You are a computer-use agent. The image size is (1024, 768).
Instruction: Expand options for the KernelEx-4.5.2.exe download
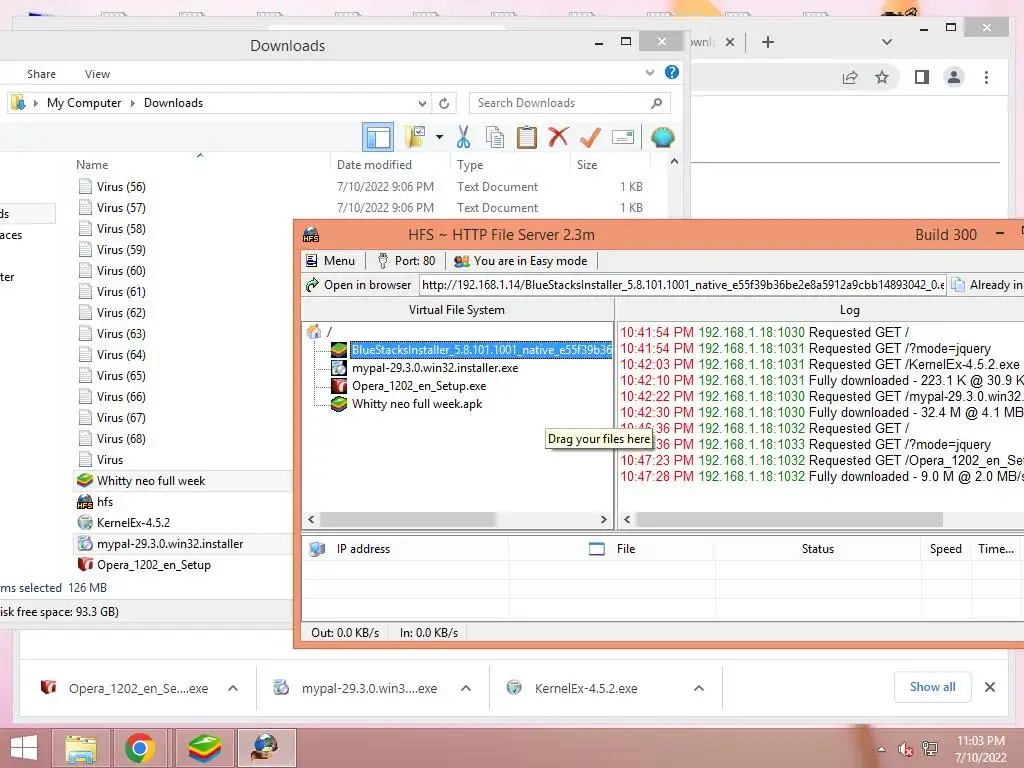pos(699,688)
